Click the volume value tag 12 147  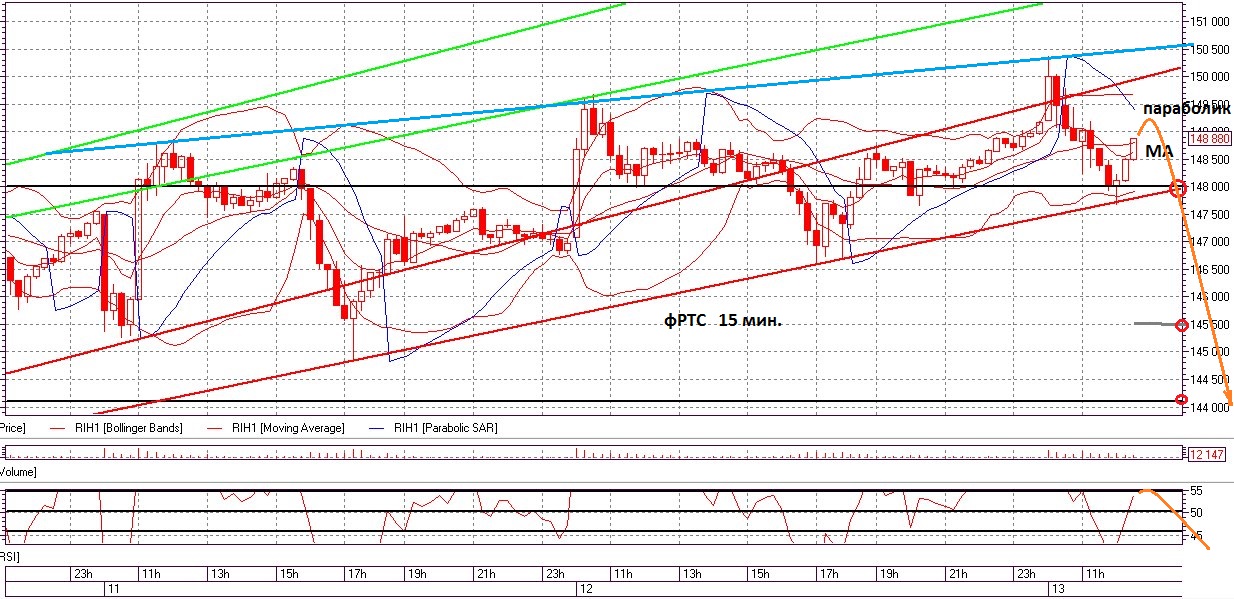1206,456
